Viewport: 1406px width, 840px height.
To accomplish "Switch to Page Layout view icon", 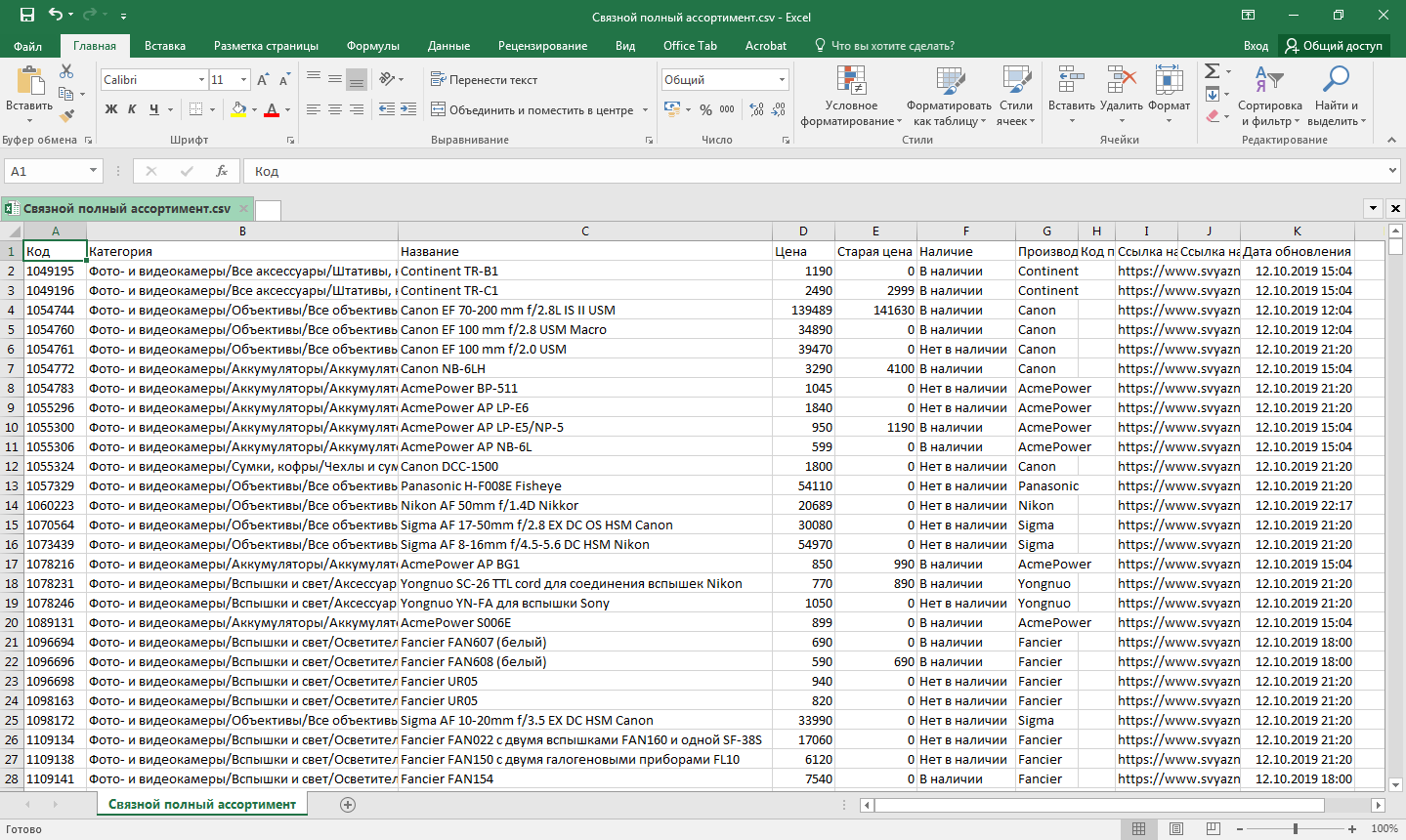I will point(1176,829).
